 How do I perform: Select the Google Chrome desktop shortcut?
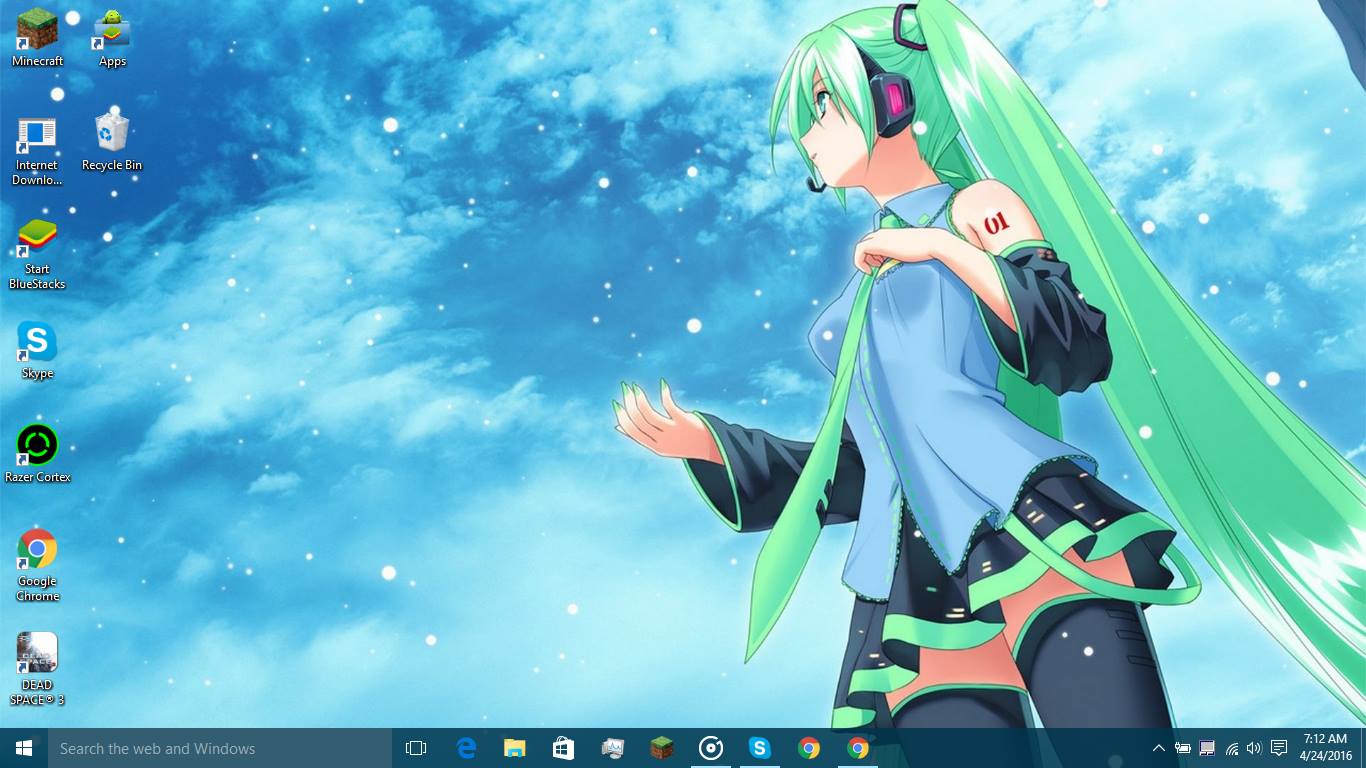37,565
